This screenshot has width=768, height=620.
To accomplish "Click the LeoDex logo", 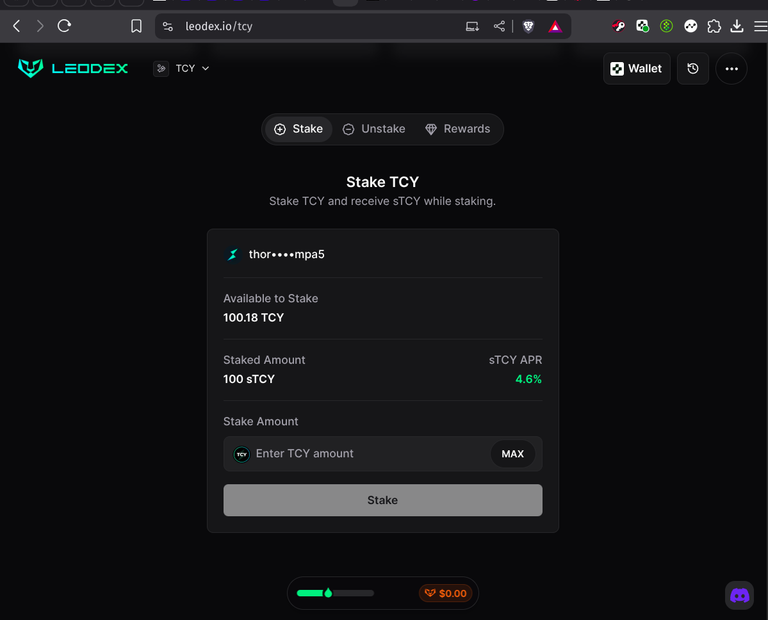I will 72,68.
